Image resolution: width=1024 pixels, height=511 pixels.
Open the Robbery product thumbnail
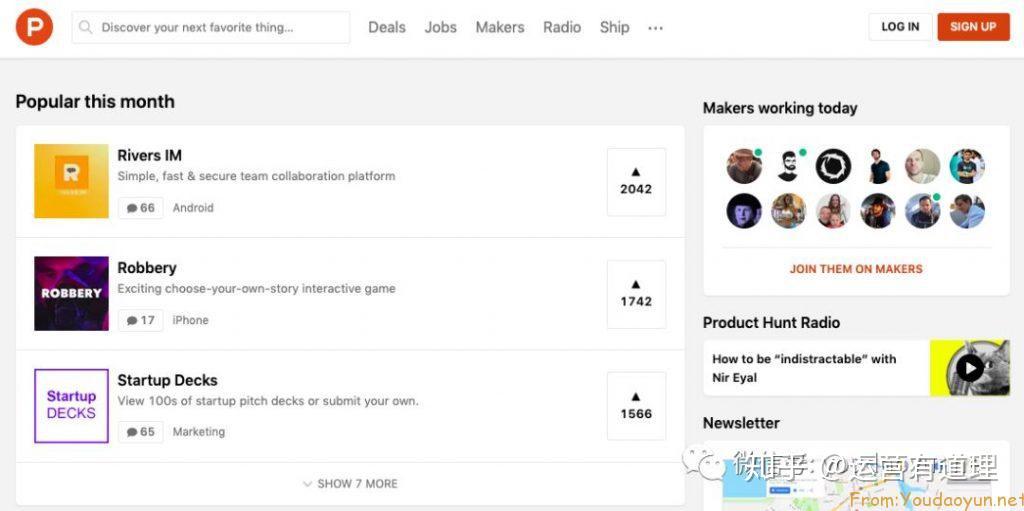click(x=71, y=293)
